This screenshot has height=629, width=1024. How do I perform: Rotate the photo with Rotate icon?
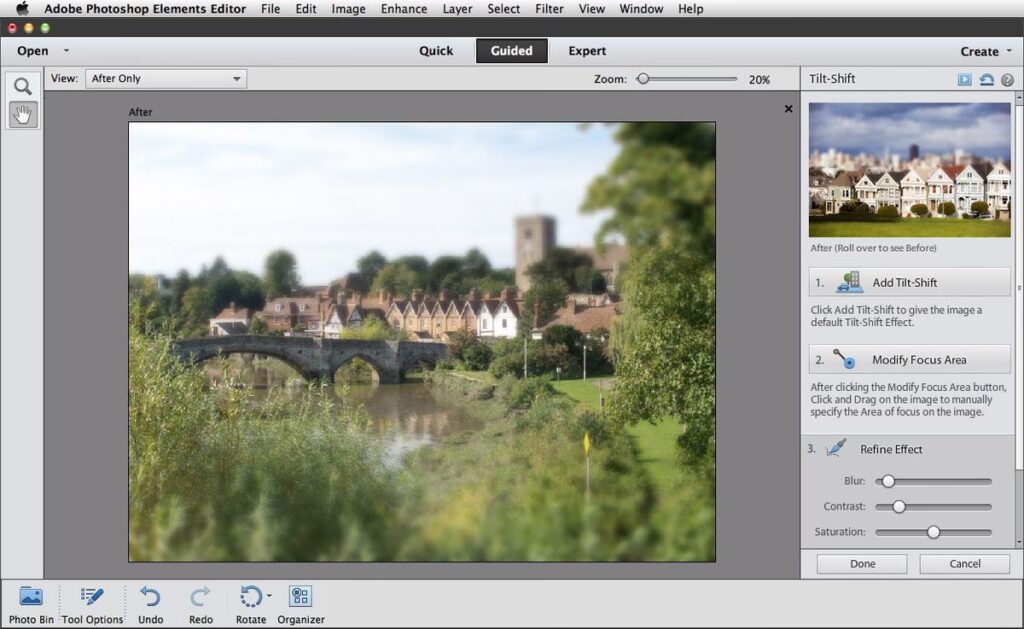coord(250,598)
